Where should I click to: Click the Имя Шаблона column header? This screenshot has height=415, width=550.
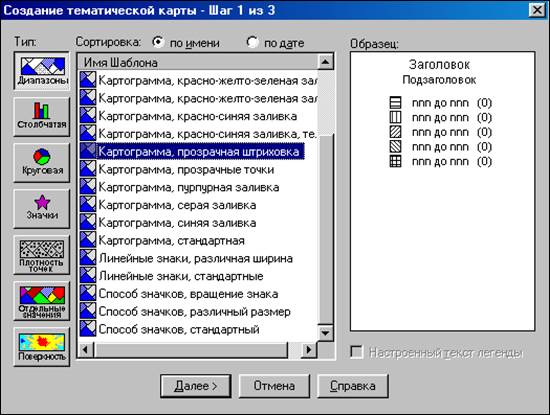click(x=198, y=62)
